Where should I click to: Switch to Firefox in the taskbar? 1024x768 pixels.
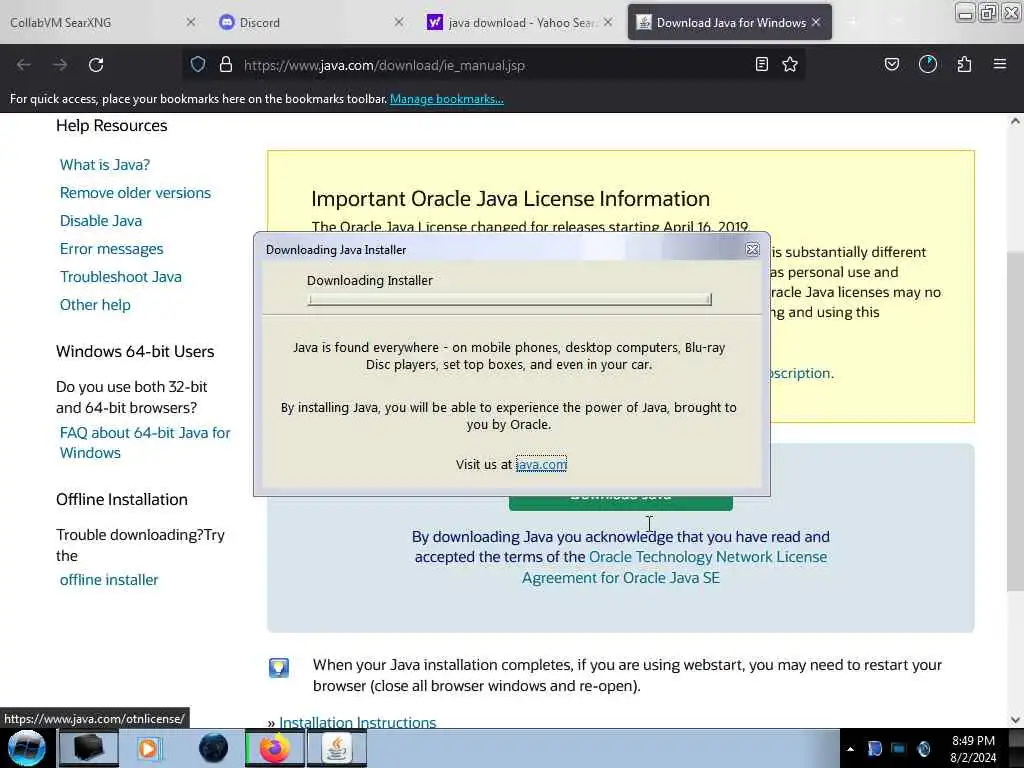[x=275, y=748]
